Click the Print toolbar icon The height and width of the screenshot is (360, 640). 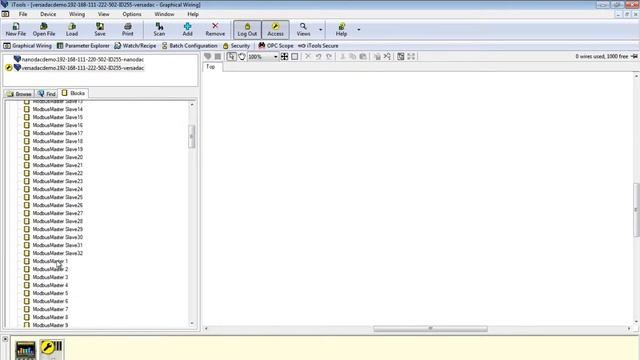pyautogui.click(x=127, y=29)
